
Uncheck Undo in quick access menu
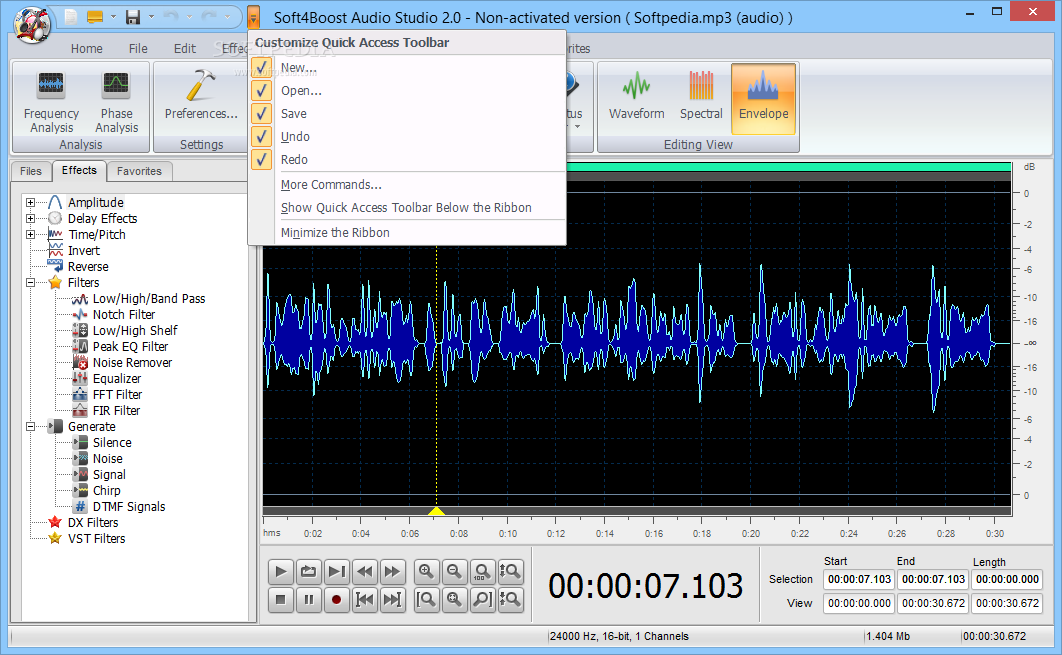pos(261,137)
